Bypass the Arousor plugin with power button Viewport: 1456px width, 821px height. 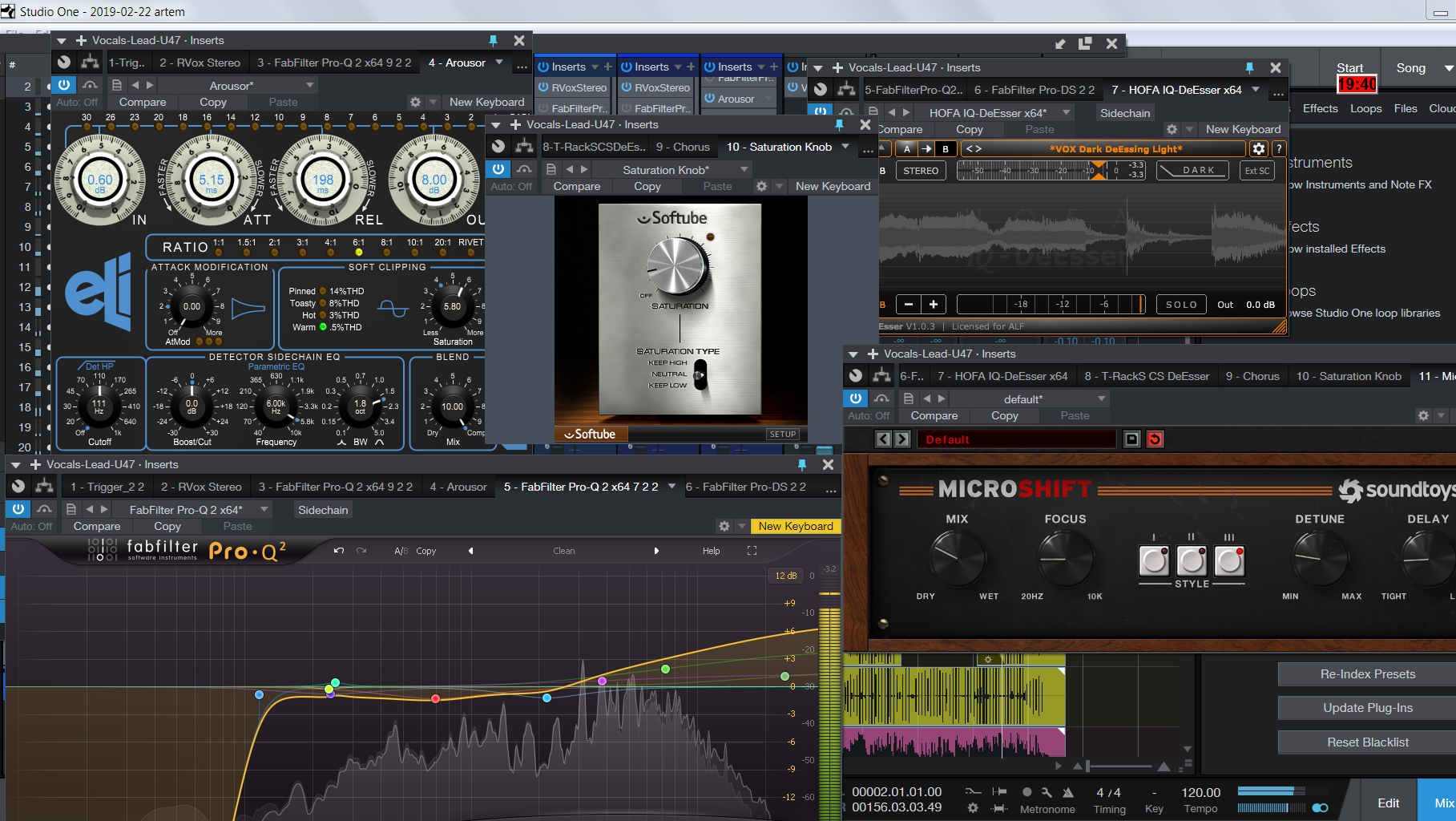click(64, 84)
